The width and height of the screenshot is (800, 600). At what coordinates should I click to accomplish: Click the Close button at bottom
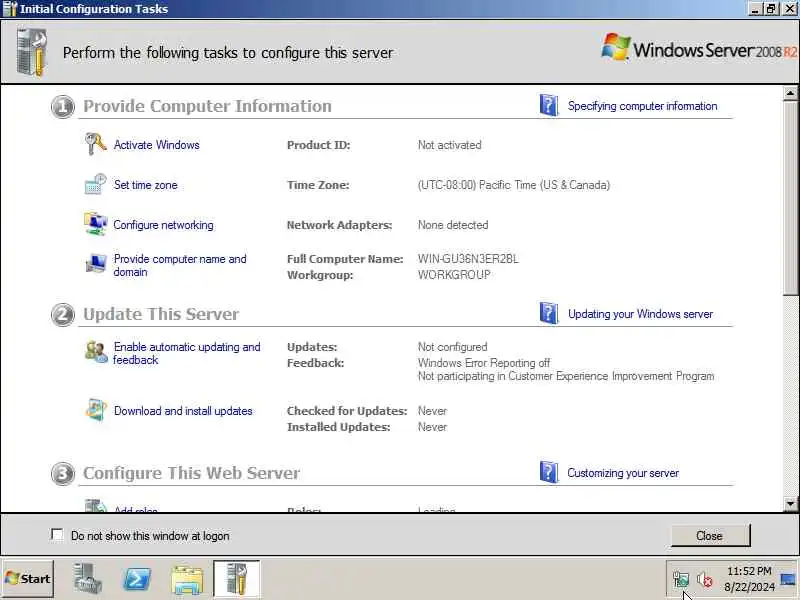point(710,535)
